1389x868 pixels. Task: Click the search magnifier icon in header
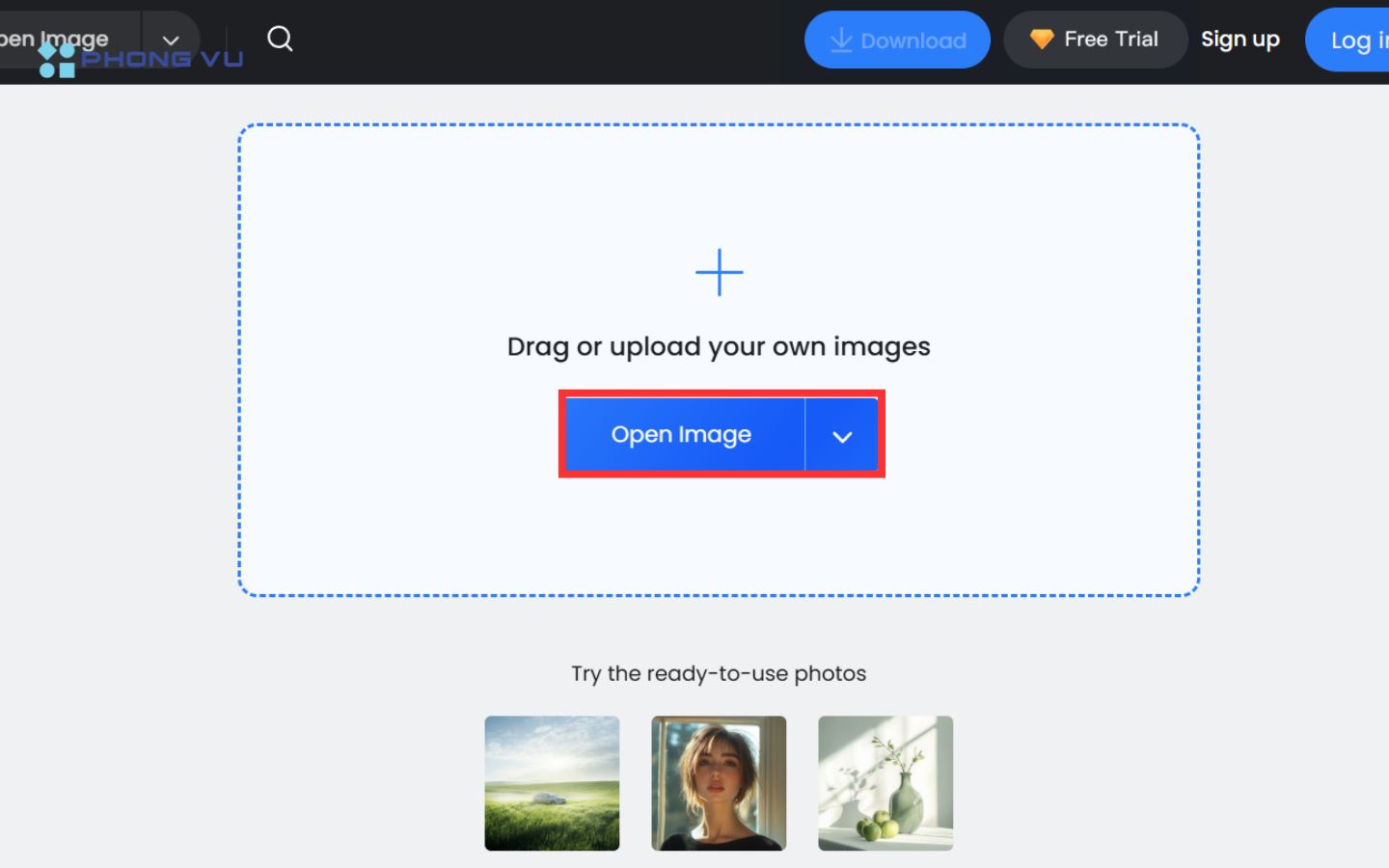click(280, 39)
